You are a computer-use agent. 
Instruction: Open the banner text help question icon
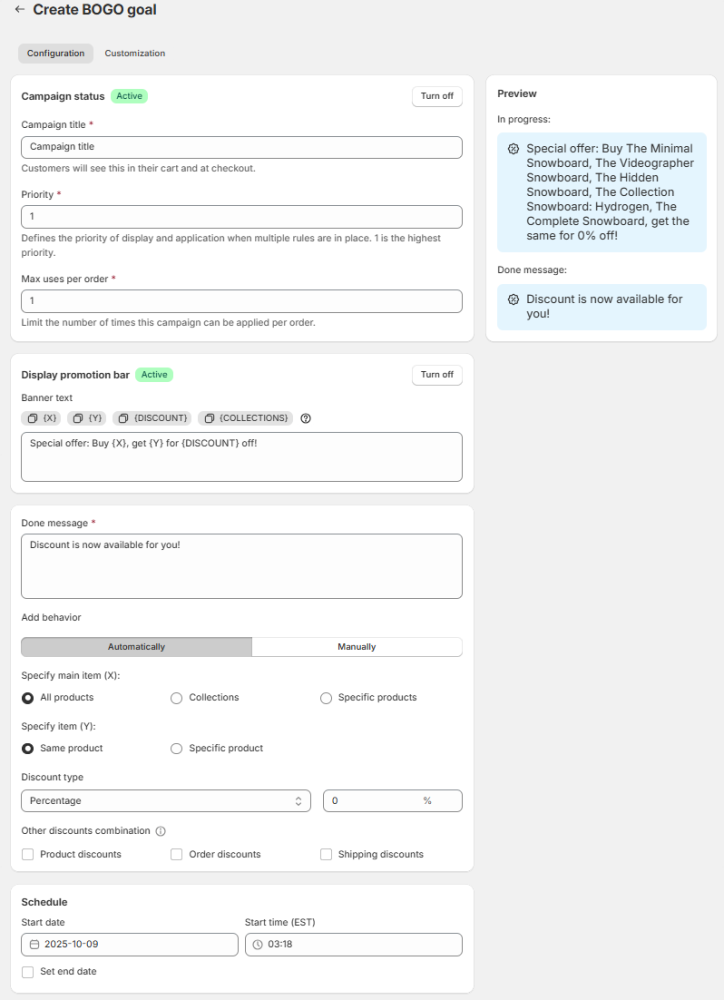306,418
